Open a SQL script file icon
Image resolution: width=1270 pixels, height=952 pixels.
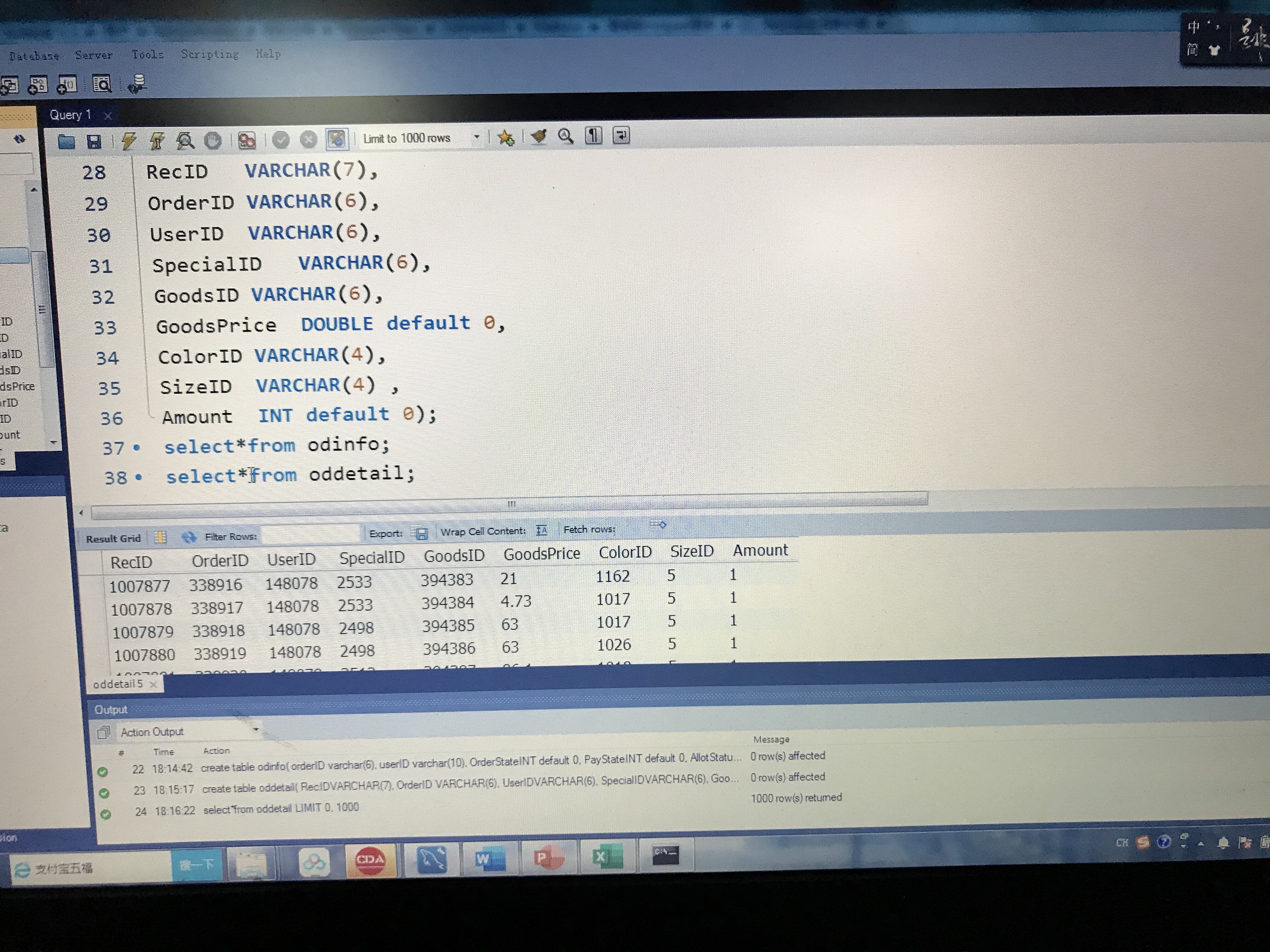pos(66,141)
